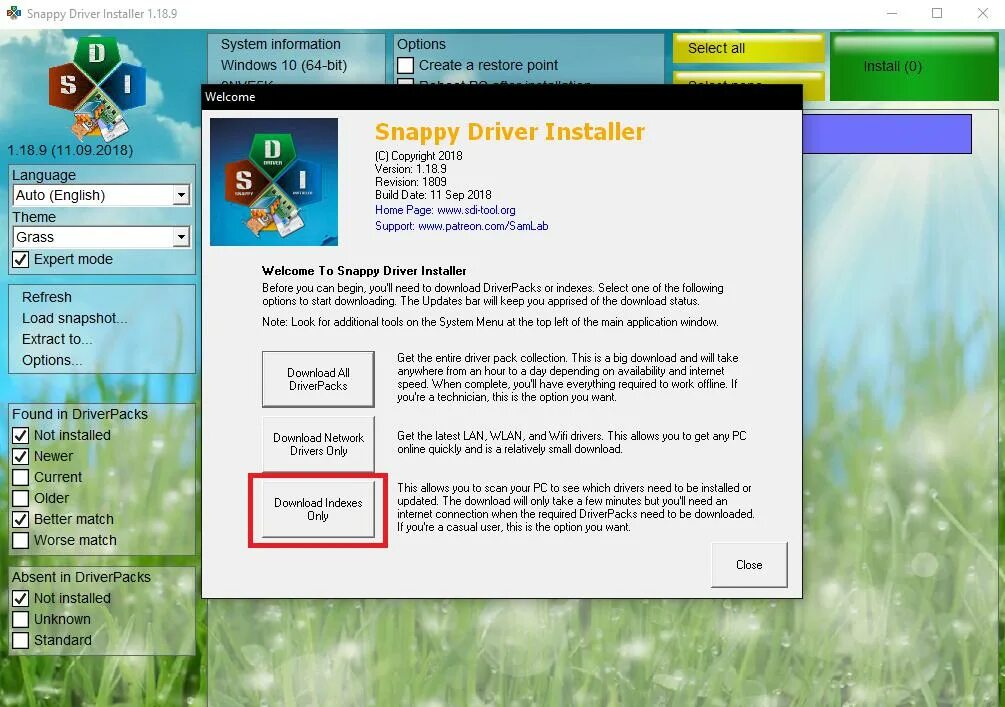This screenshot has height=707, width=1005.
Task: Click the SDI logo in the left sidebar
Action: (96, 88)
